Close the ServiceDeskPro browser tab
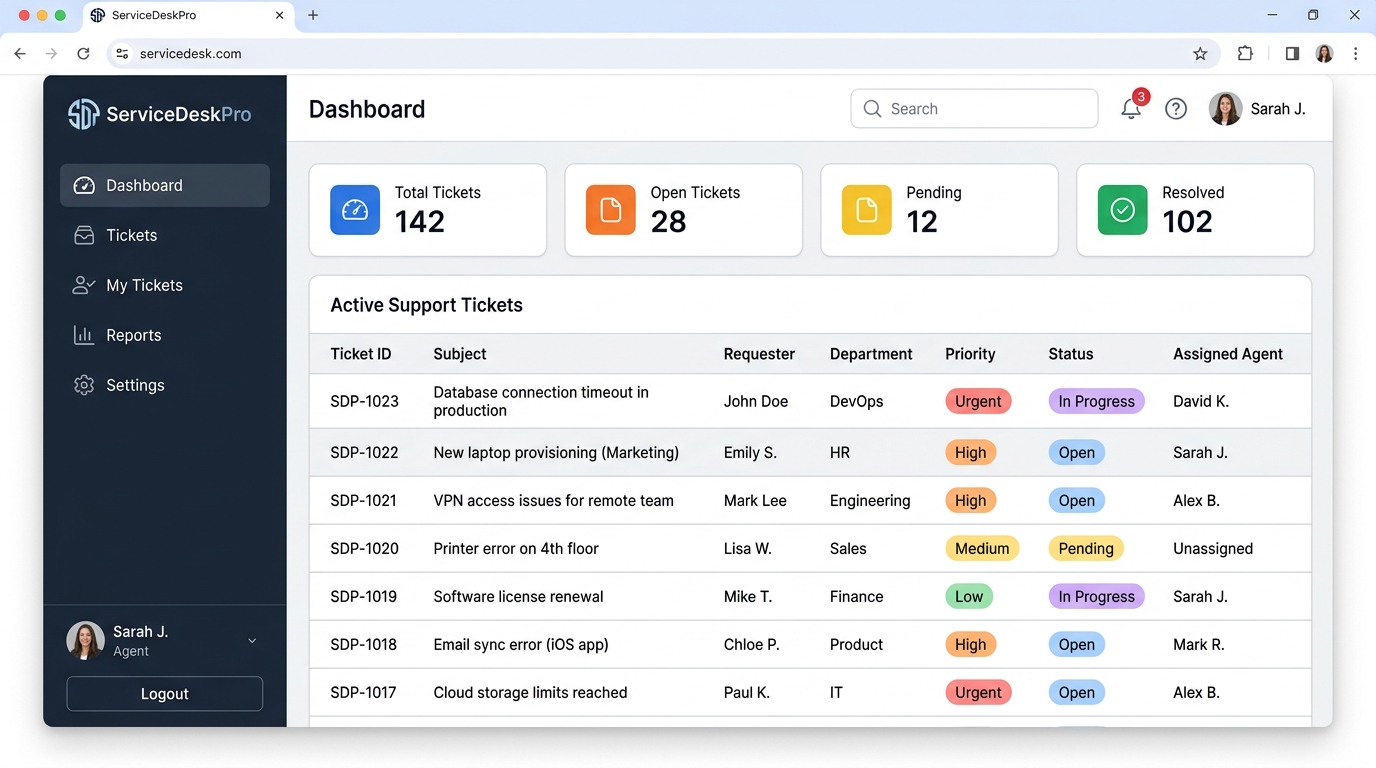 point(280,15)
